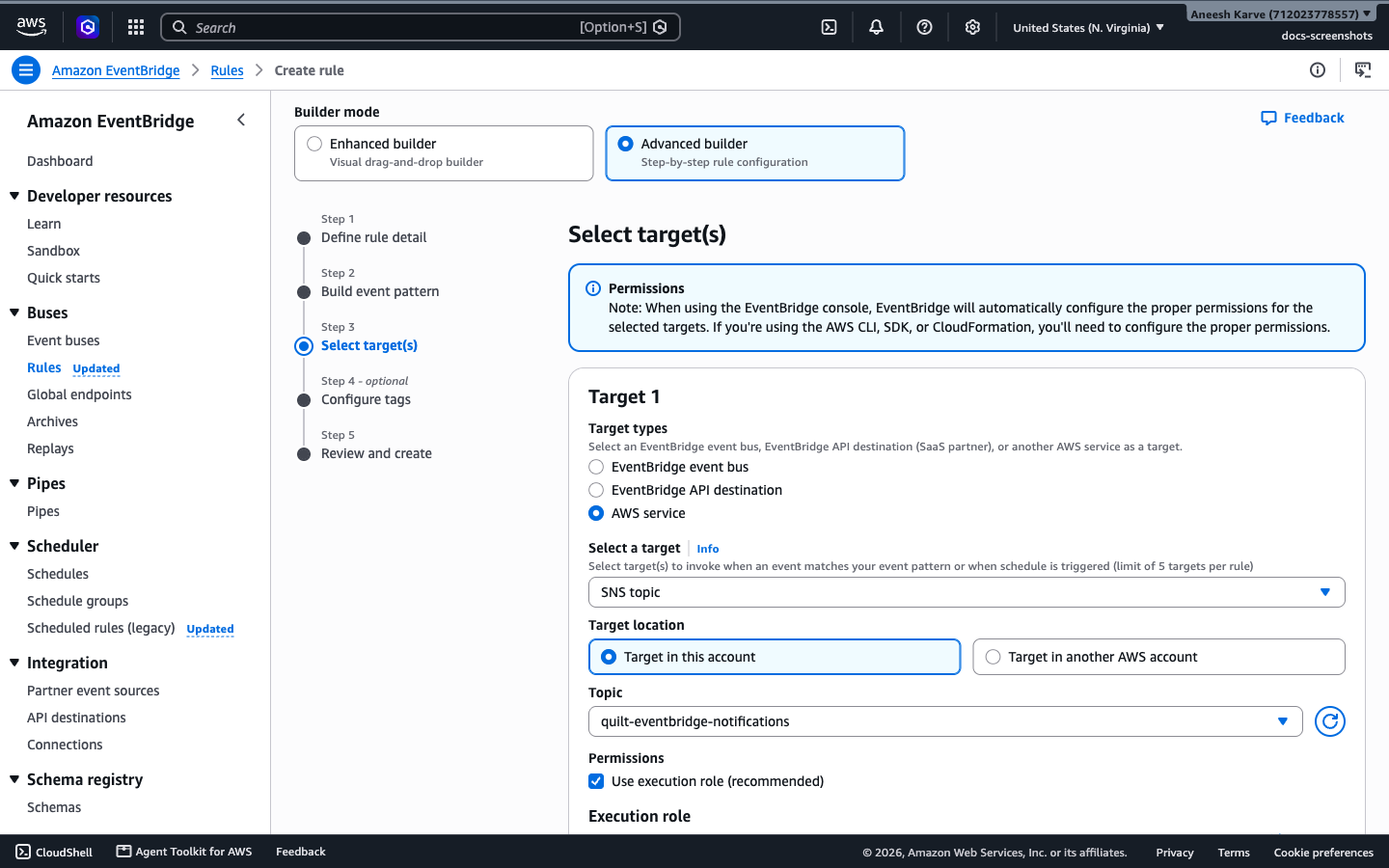Click the AWS console Search field
Viewport: 1389px width, 868px height.
pos(421,27)
